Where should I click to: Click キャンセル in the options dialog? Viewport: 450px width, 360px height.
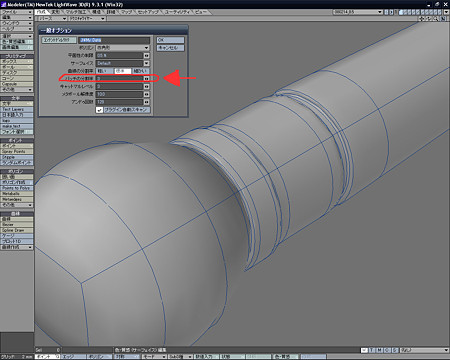pyautogui.click(x=170, y=48)
